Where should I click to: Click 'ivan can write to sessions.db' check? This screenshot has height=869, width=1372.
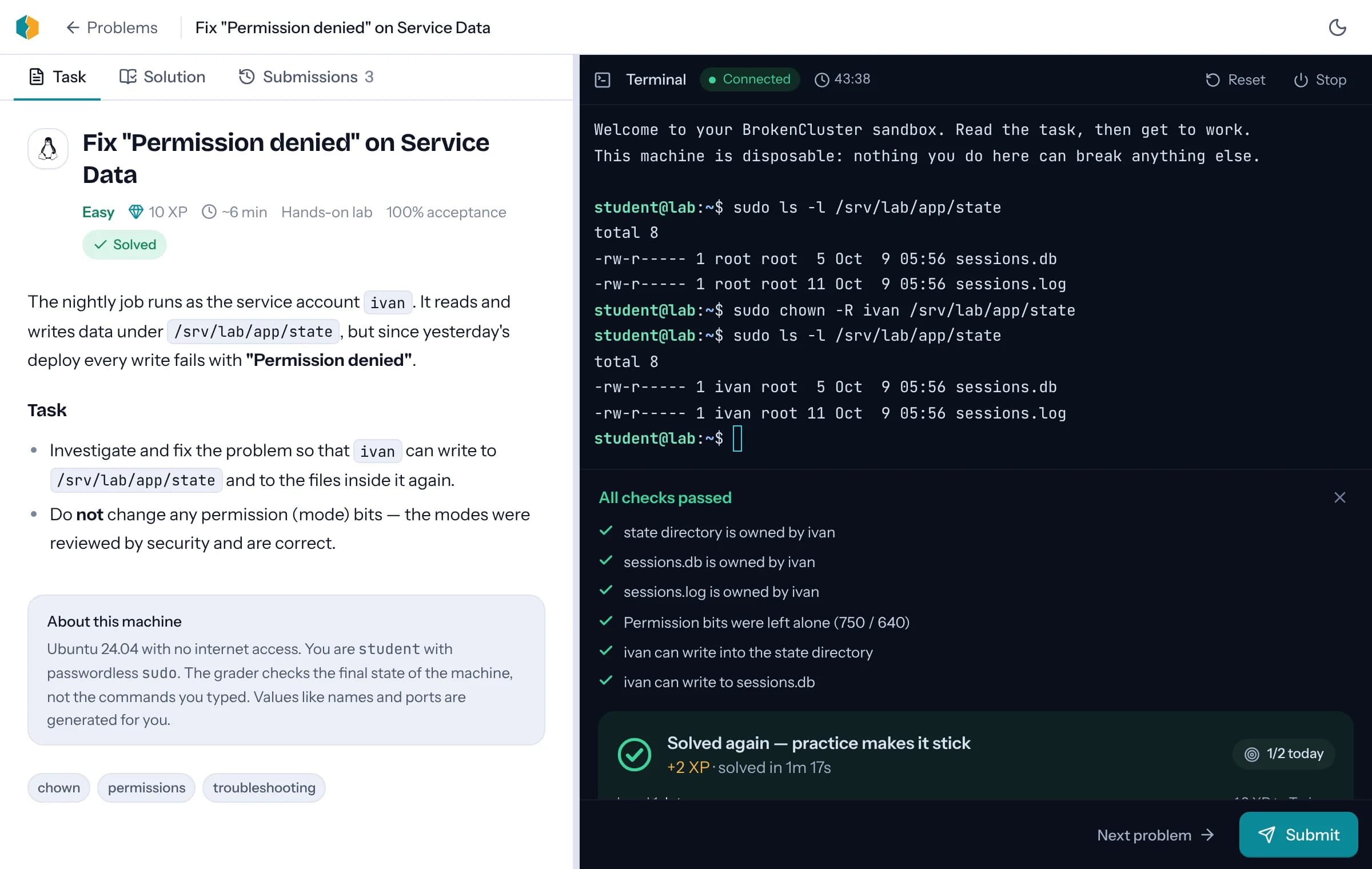coord(719,682)
